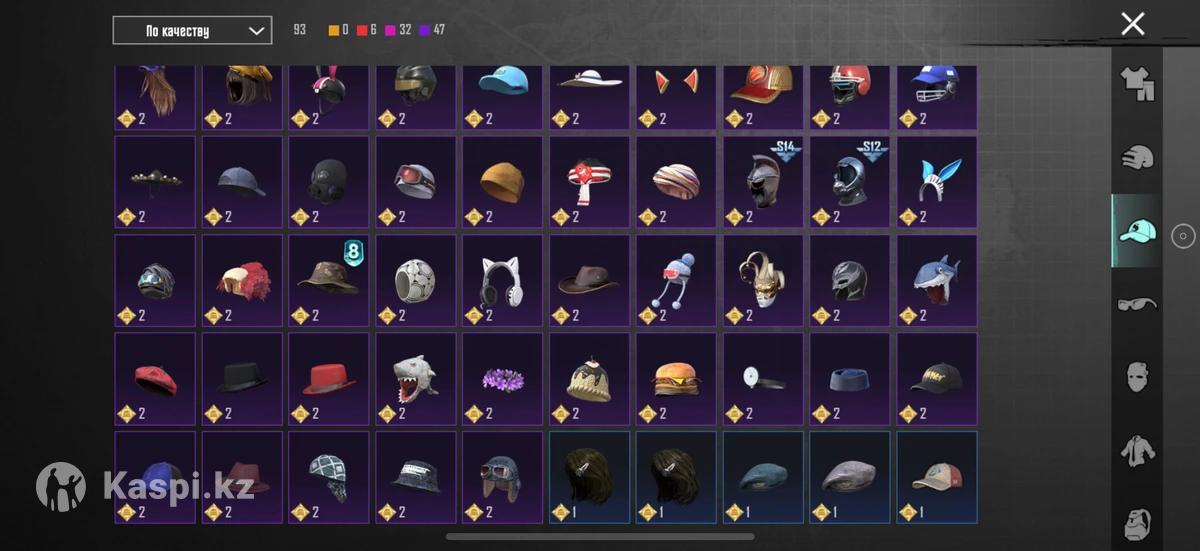Screen dimensions: 1200x551
Task: Select the S12 season helmet
Action: click(850, 182)
